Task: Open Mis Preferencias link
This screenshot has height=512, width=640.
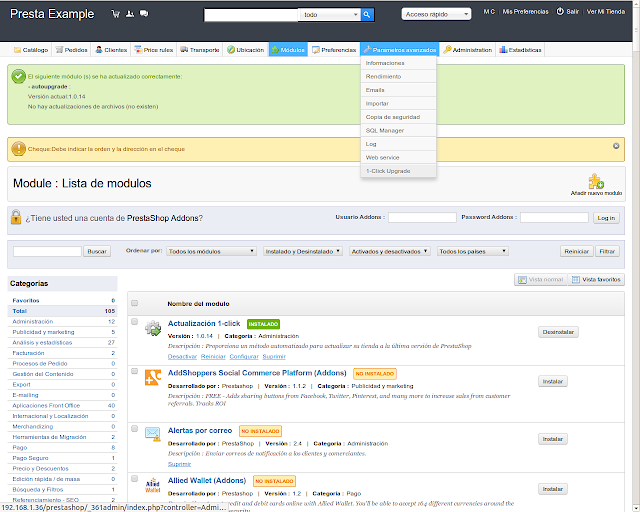Action: coord(525,11)
